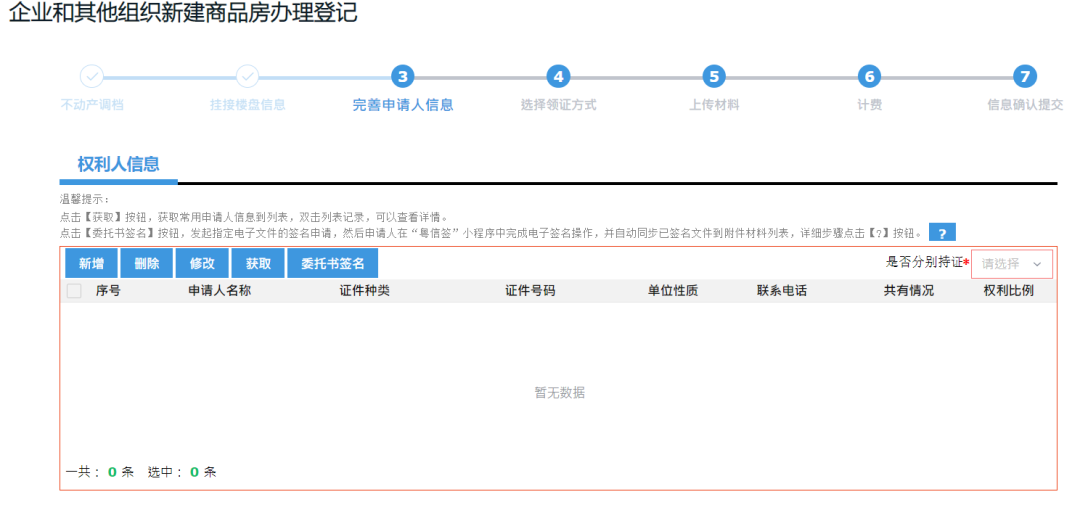Click the 证件种类 column header

(364, 291)
